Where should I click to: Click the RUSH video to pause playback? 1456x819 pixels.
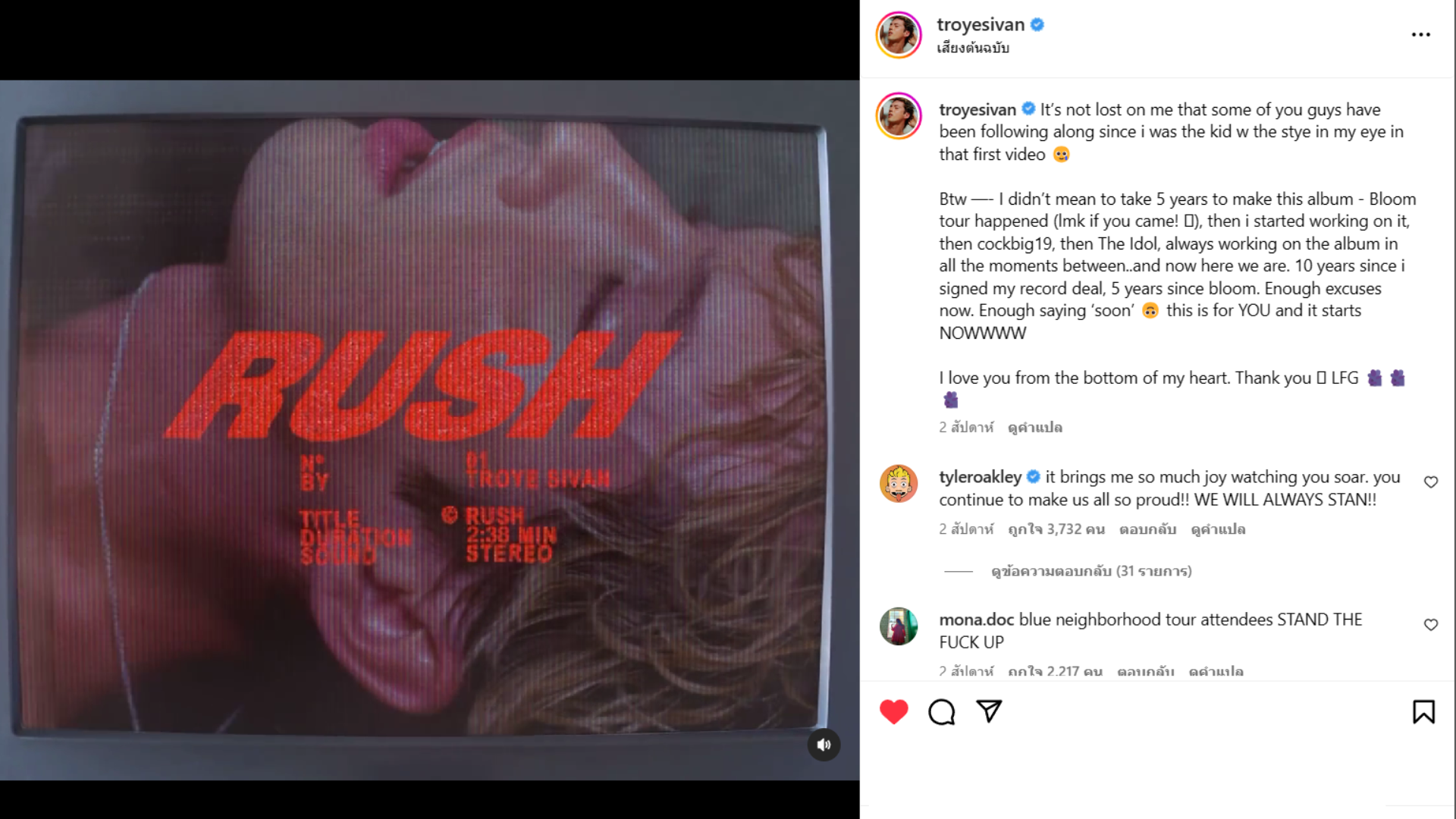click(x=429, y=430)
